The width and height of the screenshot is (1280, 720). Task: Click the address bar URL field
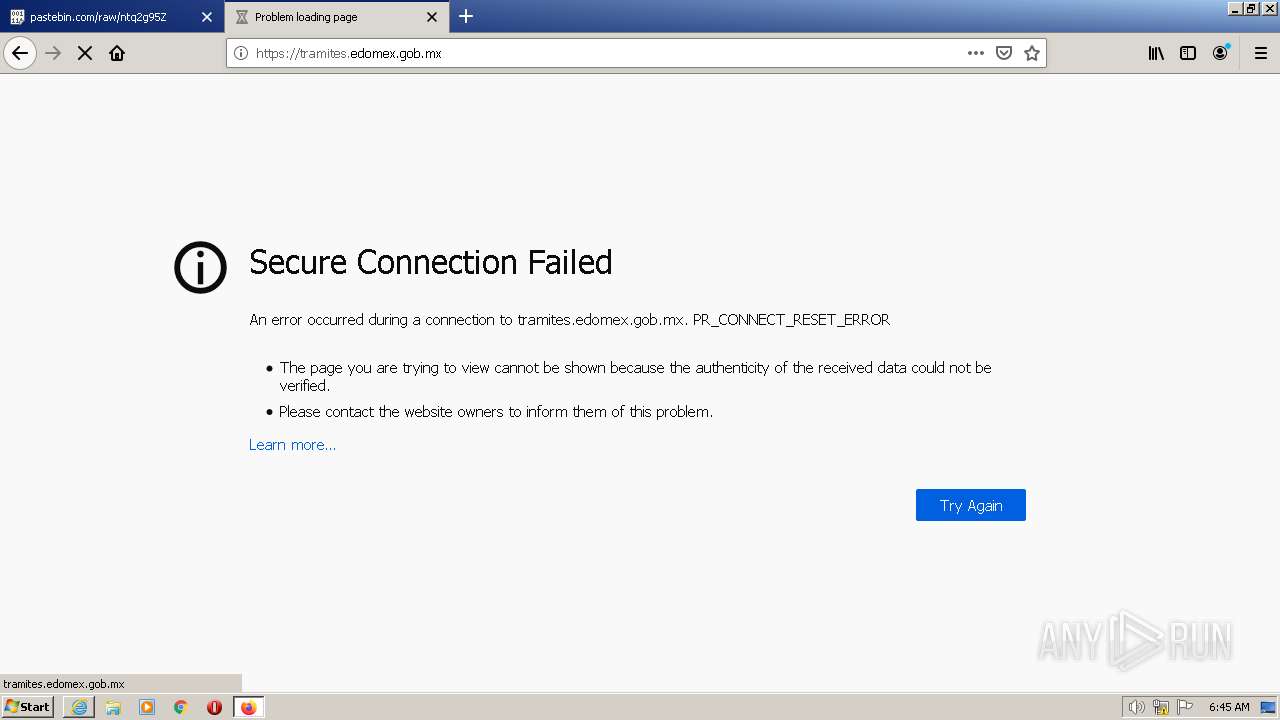600,53
